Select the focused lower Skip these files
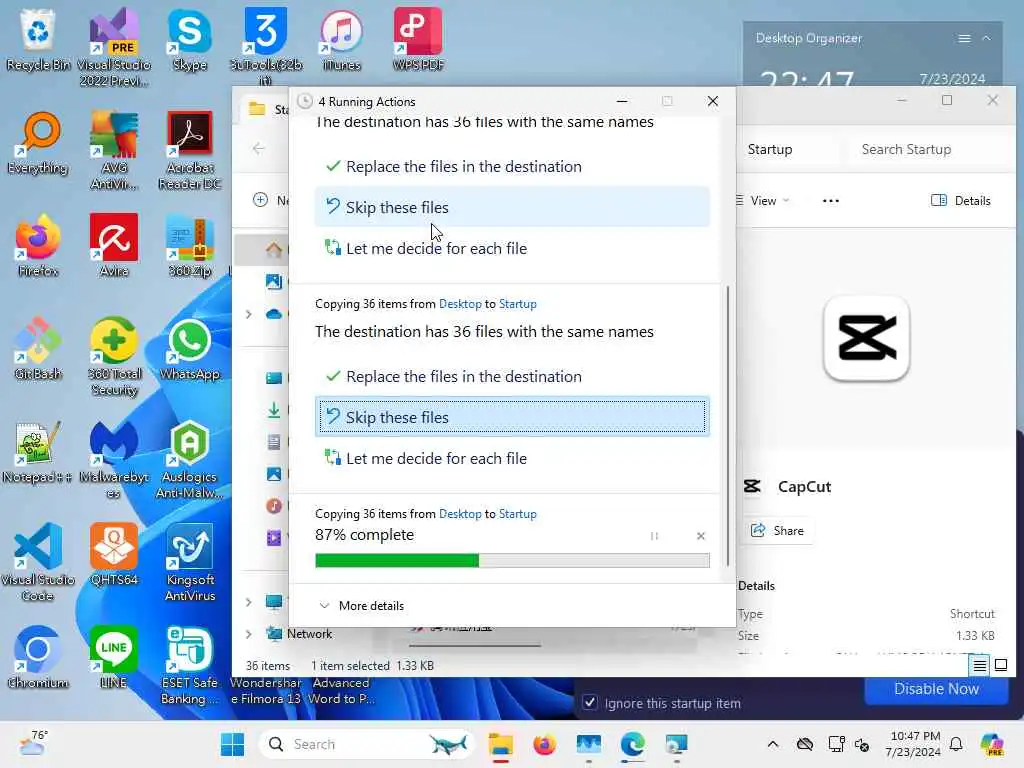Viewport: 1024px width, 768px height. pyautogui.click(x=512, y=417)
